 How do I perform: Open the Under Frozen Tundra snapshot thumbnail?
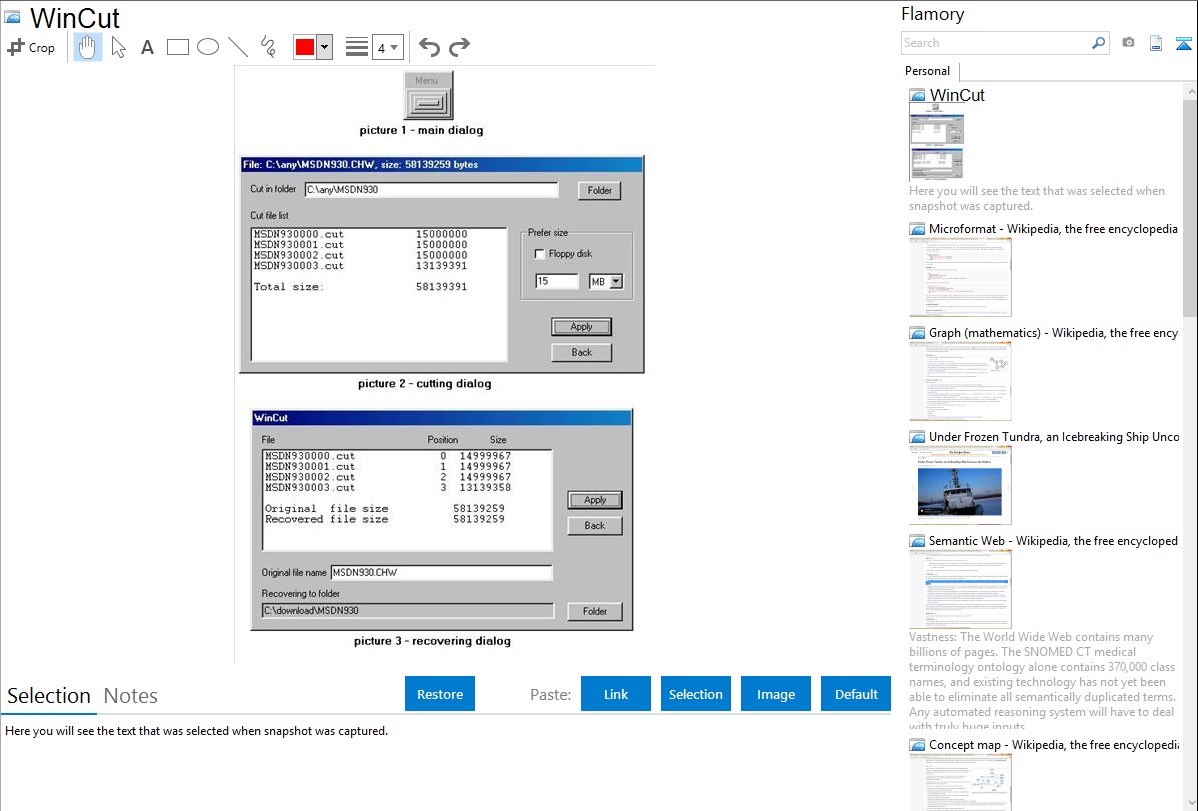point(960,485)
